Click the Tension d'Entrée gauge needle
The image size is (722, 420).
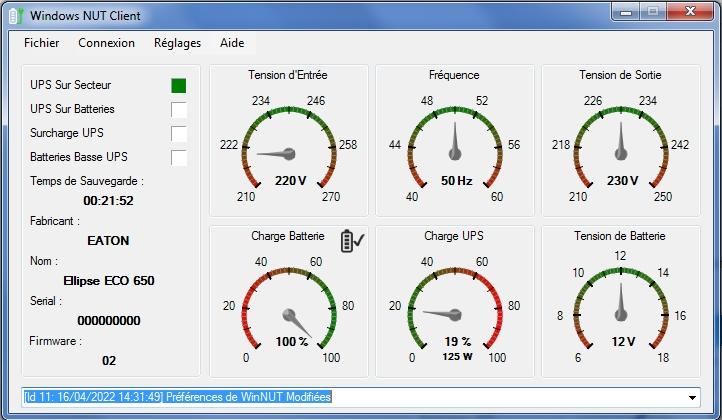[x=276, y=154]
